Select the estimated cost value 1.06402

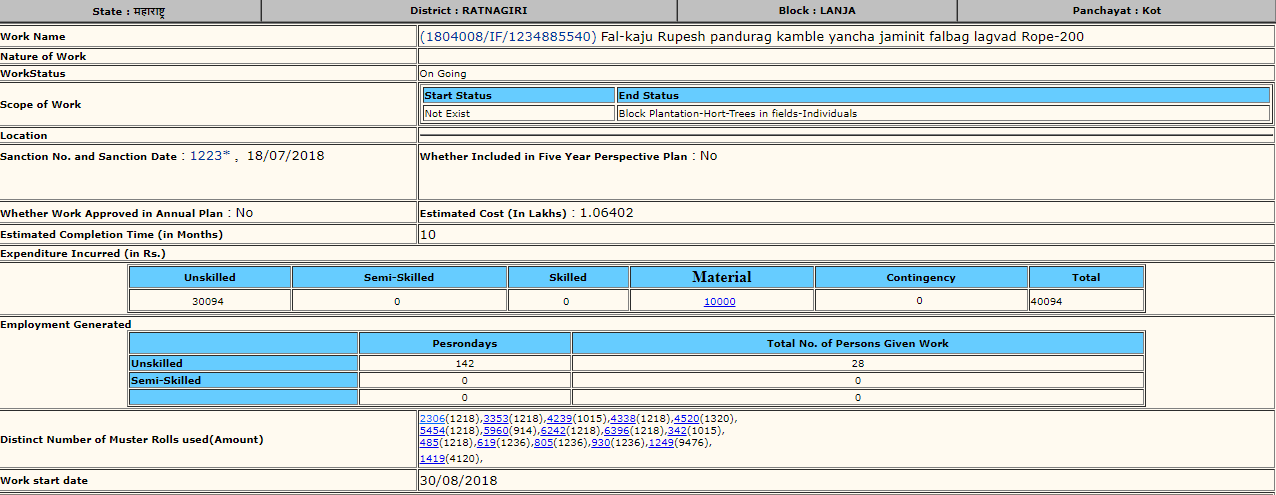(x=605, y=213)
